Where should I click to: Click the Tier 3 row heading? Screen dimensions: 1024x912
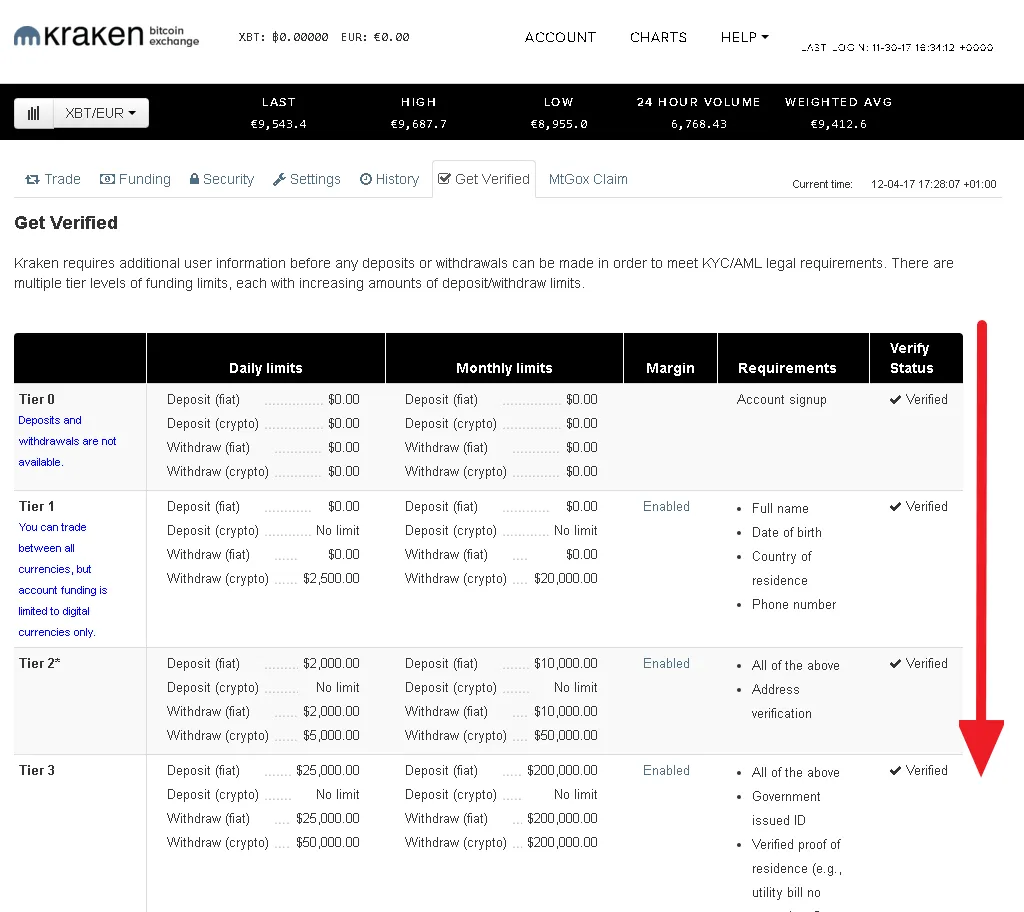(x=37, y=770)
